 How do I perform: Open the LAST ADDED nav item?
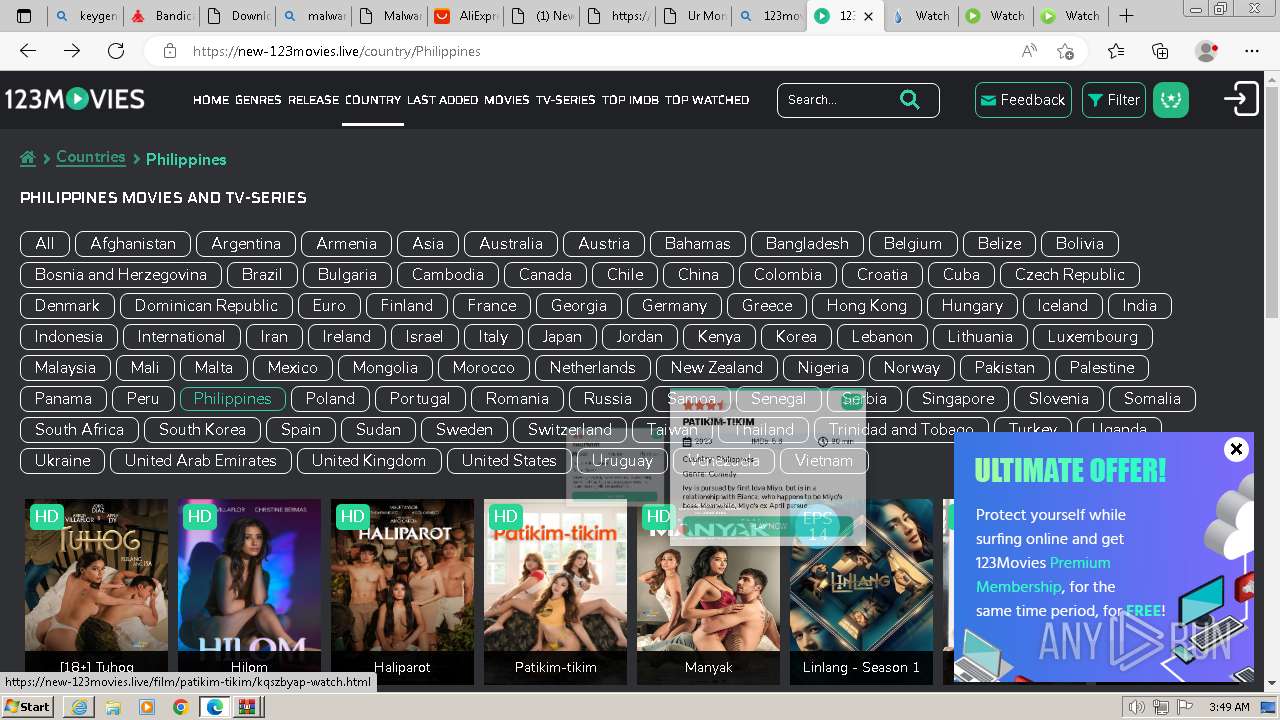(x=443, y=100)
